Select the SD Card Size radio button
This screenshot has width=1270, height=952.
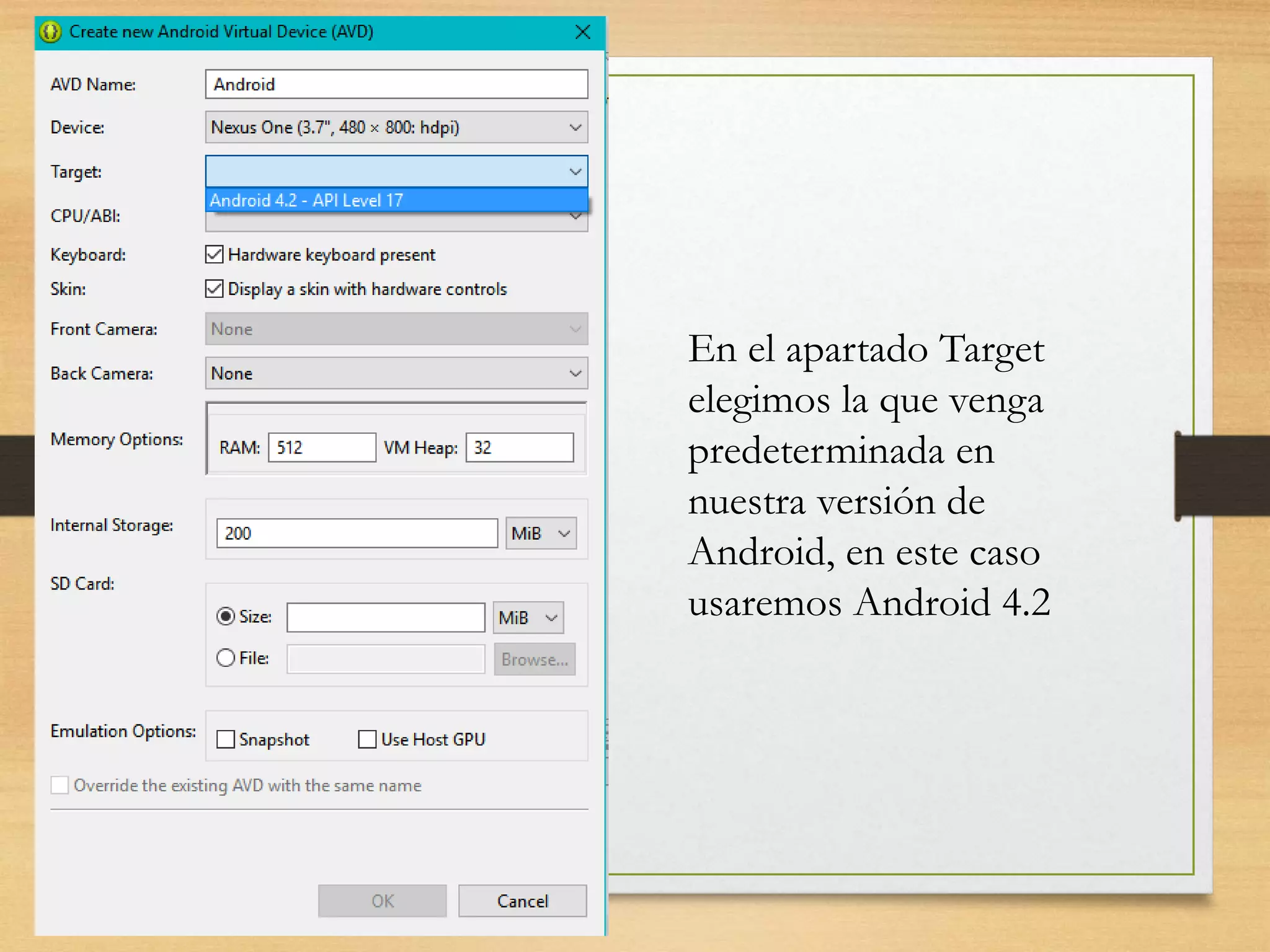tap(226, 617)
